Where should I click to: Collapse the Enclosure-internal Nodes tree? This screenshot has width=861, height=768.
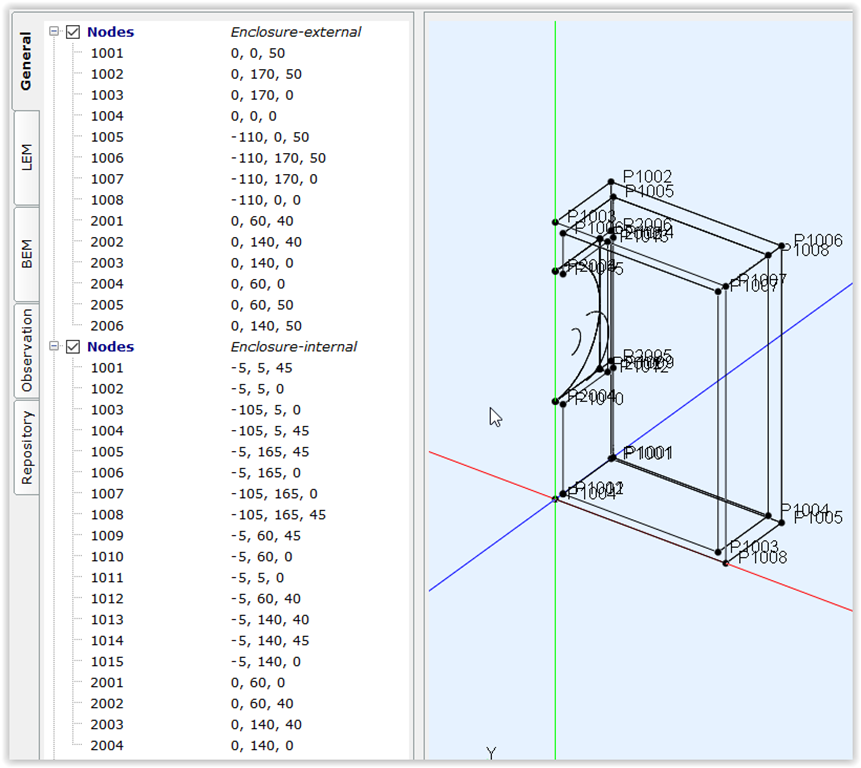point(54,347)
